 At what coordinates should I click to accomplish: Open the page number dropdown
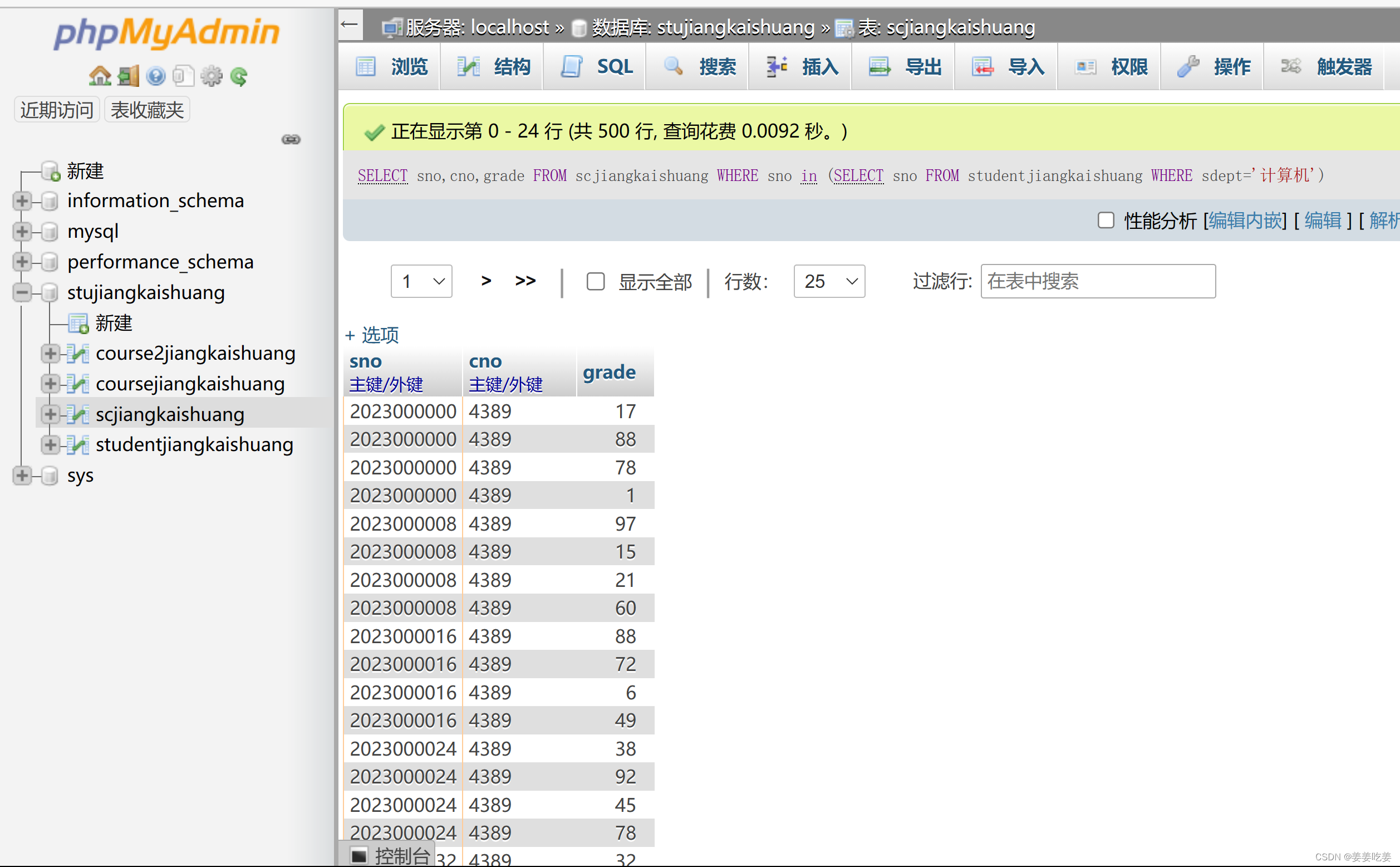421,281
